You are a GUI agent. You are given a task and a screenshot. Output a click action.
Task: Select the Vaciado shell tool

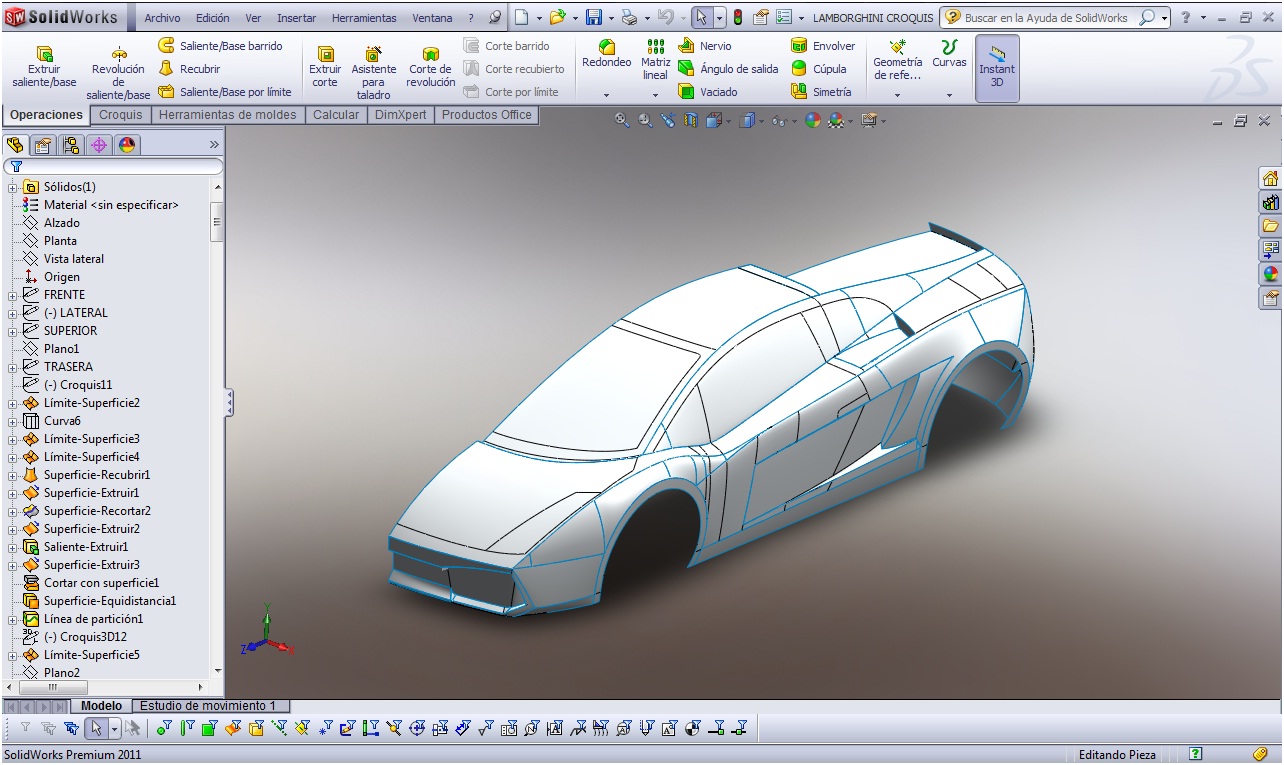coord(708,92)
